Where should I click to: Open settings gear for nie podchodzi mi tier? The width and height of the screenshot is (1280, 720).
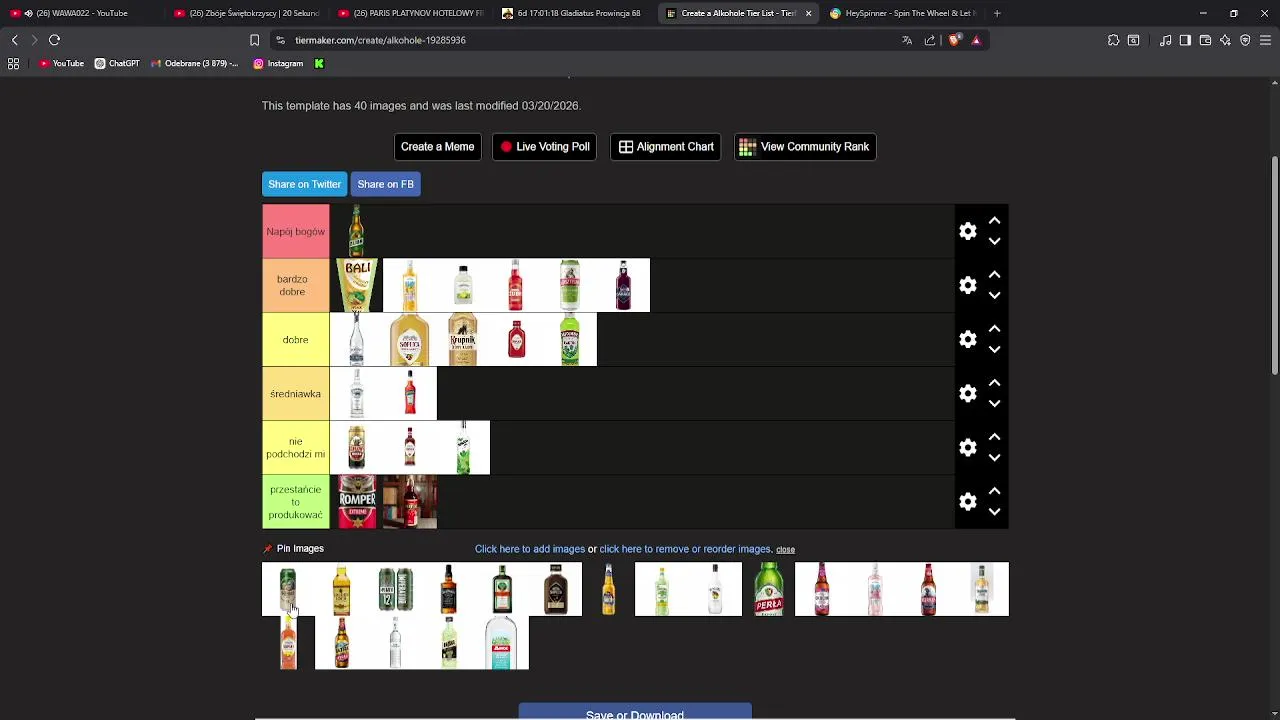(967, 447)
